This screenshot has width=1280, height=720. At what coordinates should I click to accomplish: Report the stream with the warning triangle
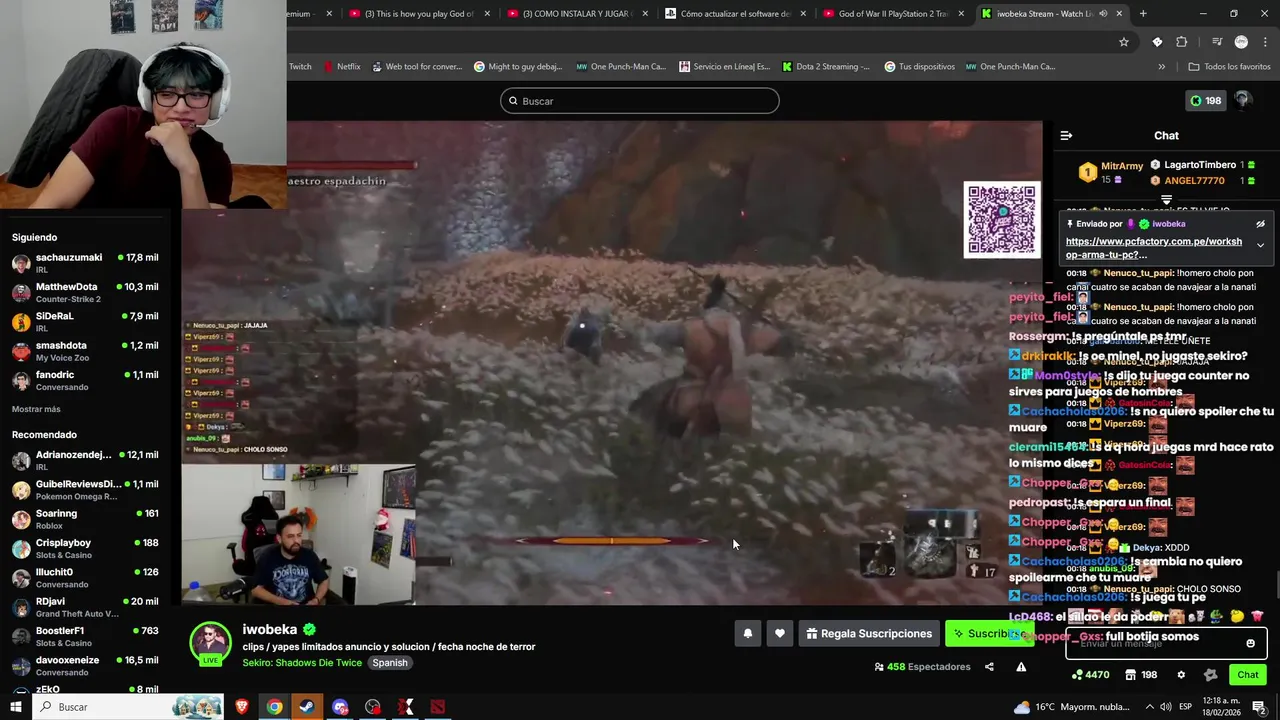point(1021,667)
